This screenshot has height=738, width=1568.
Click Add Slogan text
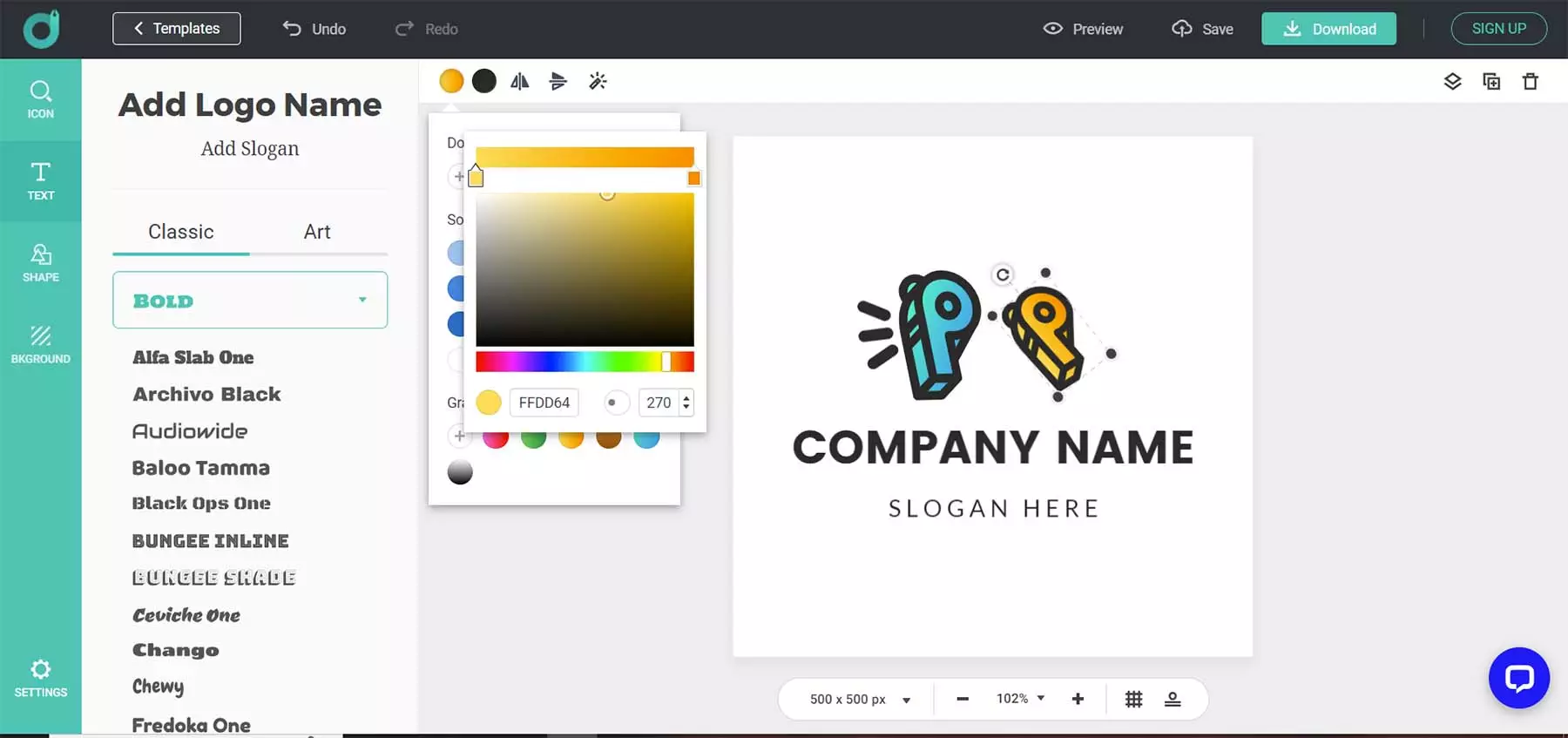pos(250,149)
